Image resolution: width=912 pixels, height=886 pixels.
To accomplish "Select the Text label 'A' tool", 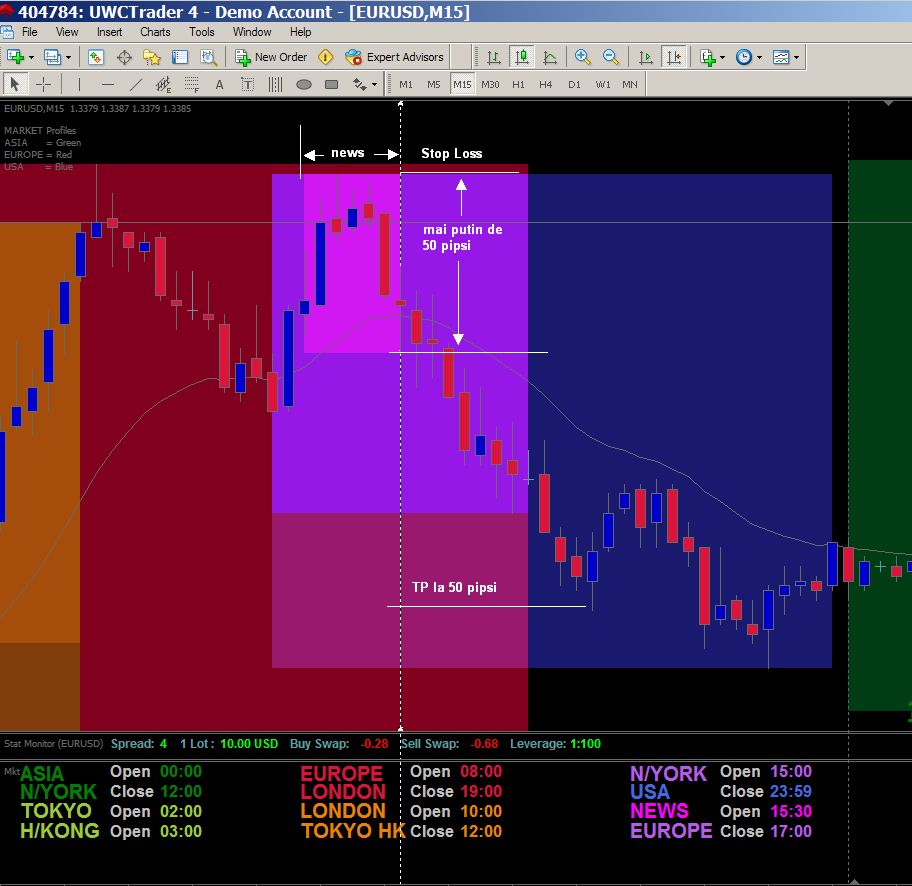I will 219,85.
